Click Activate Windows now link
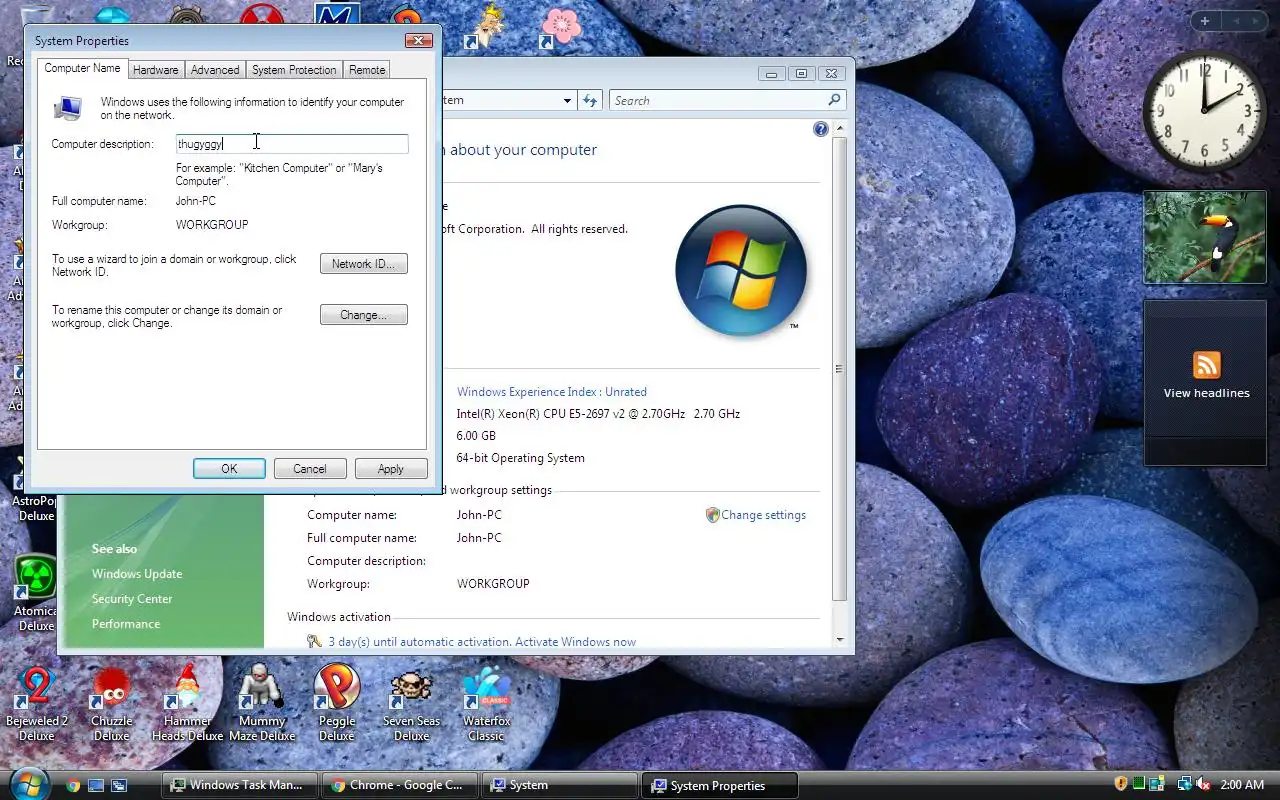Viewport: 1280px width, 800px height. point(575,642)
